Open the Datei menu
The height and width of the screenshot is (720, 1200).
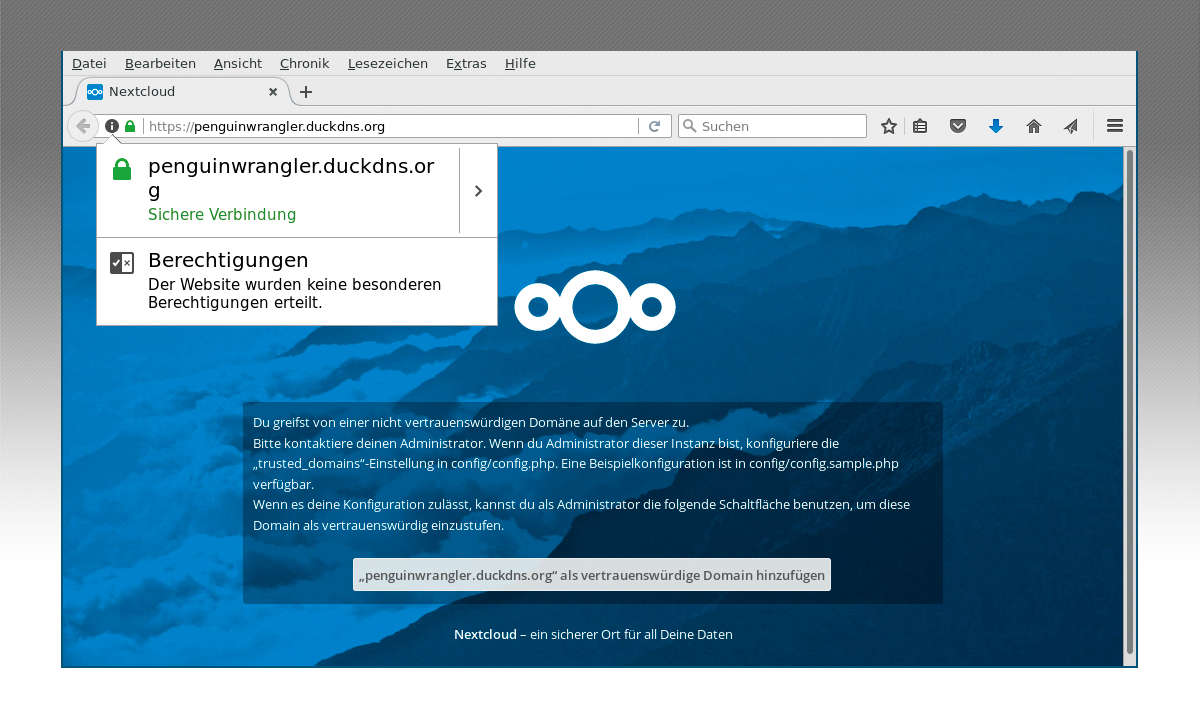click(x=89, y=63)
